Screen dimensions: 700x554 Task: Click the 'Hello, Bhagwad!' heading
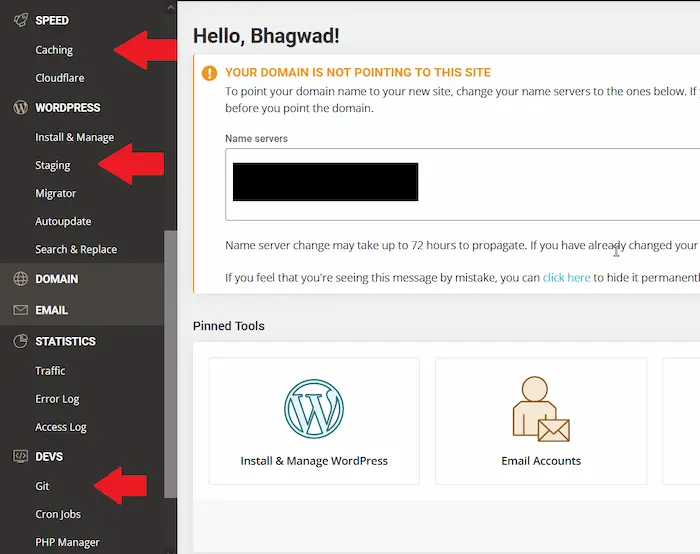266,36
